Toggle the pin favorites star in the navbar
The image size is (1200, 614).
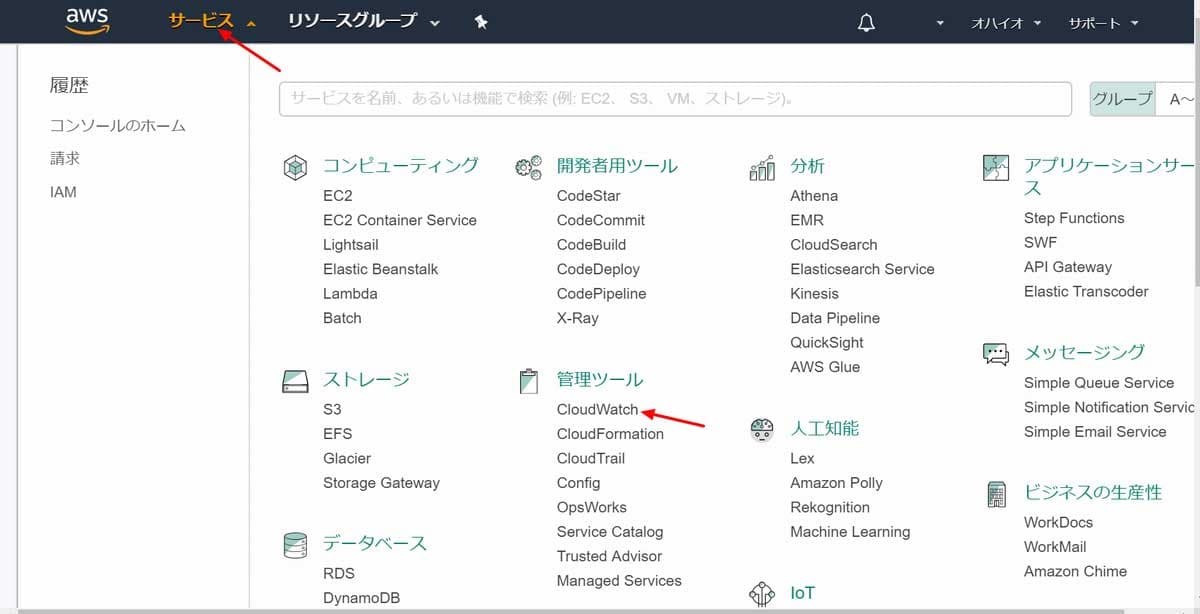click(x=481, y=21)
